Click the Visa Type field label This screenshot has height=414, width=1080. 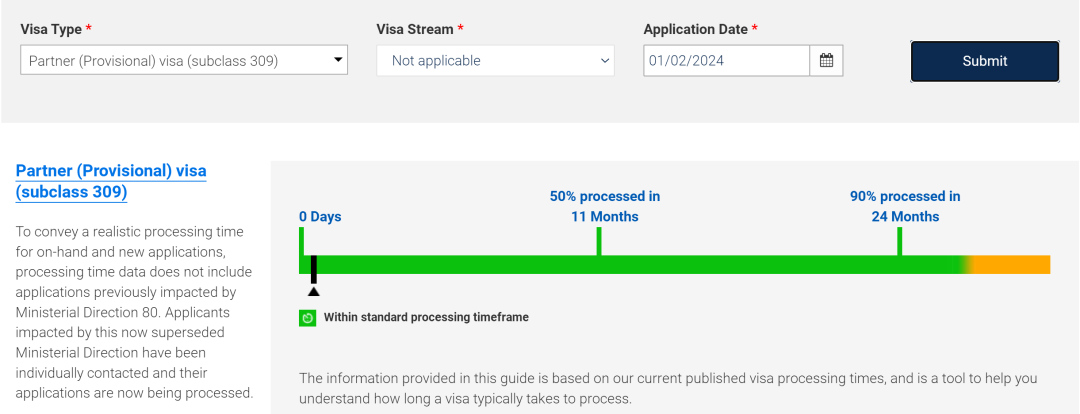[x=51, y=29]
